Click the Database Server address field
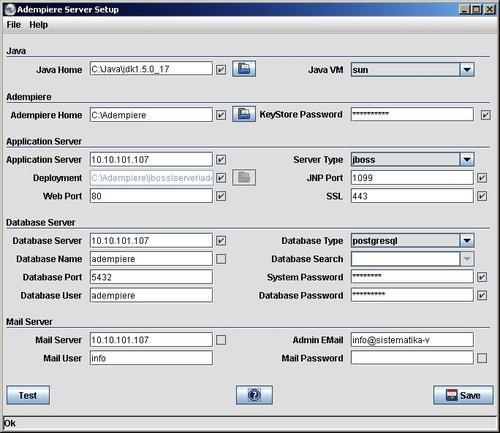Screen dimensions: 500x433 (151, 240)
